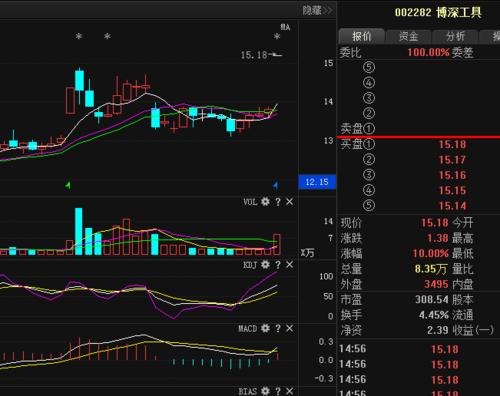Close the MACD indicator panel
Image resolution: width=500 pixels, height=396 pixels.
[290, 328]
